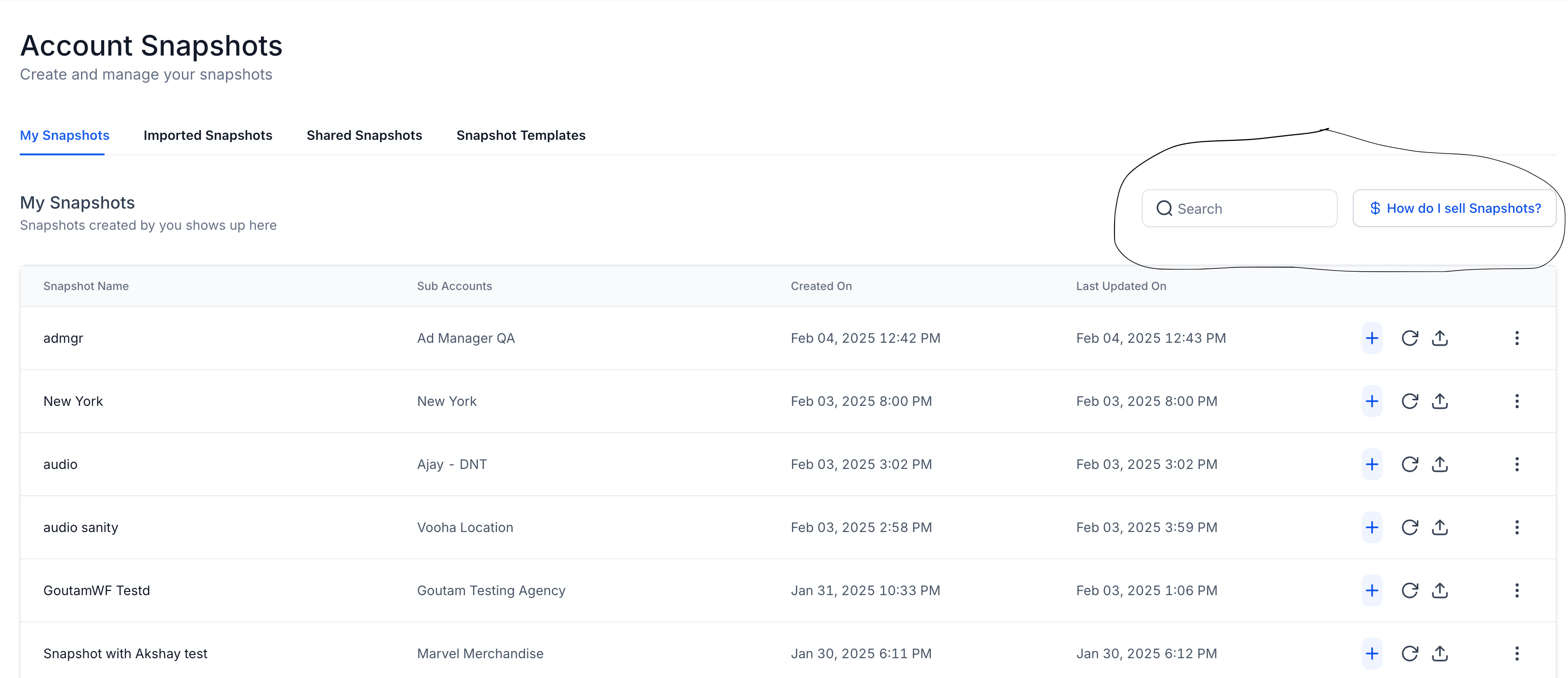Refresh the GoutamWF Testd snapshot
The width and height of the screenshot is (1568, 678).
[1409, 590]
